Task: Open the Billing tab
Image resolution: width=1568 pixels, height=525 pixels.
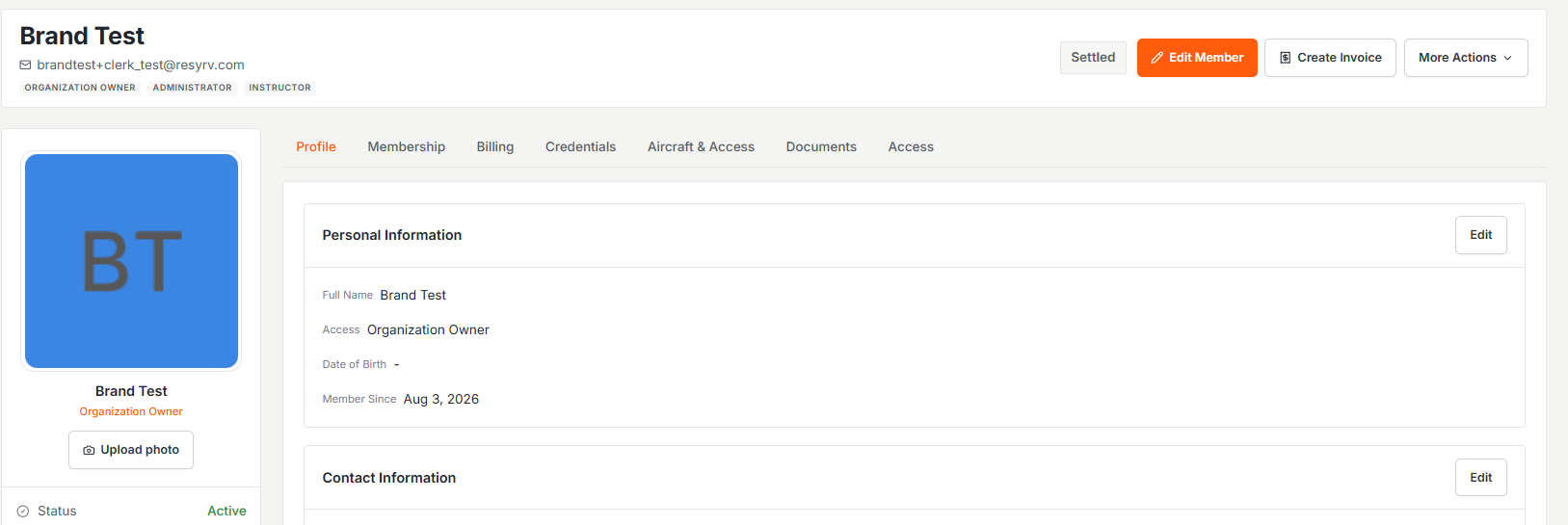Action: coord(495,146)
